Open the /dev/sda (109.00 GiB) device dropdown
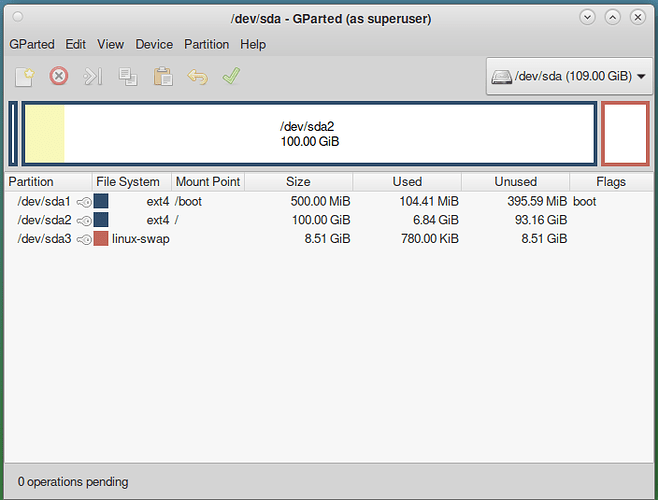The image size is (658, 500). tap(569, 76)
